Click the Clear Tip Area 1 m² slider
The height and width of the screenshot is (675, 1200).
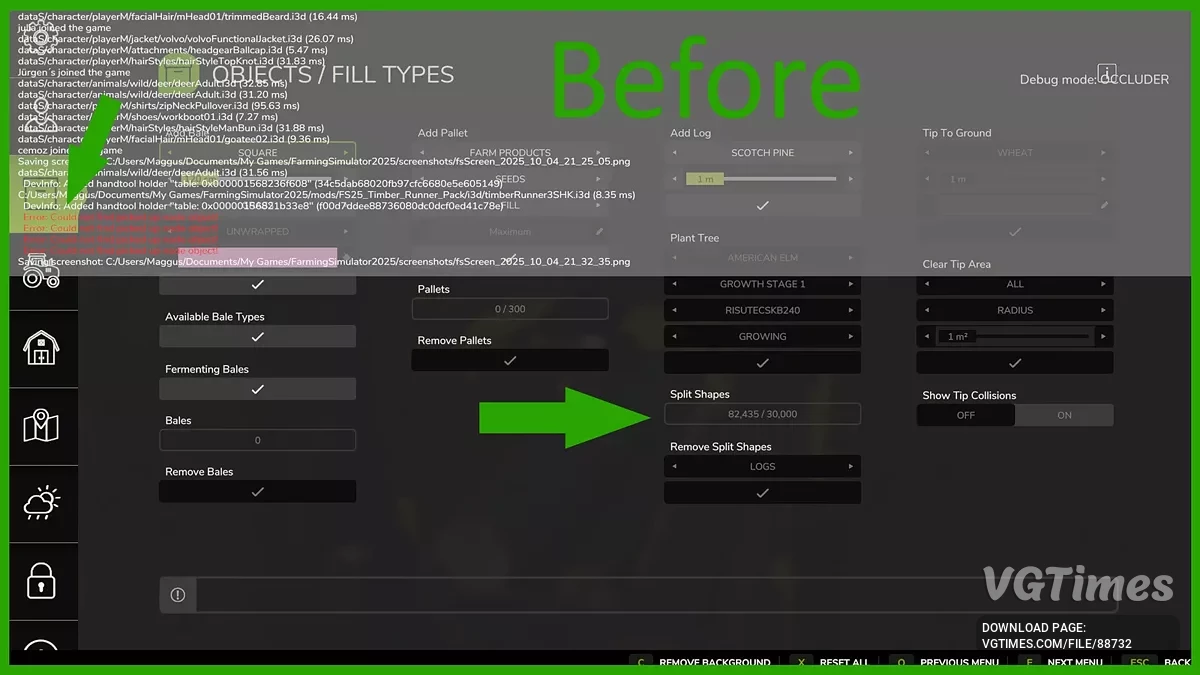pyautogui.click(x=1015, y=337)
